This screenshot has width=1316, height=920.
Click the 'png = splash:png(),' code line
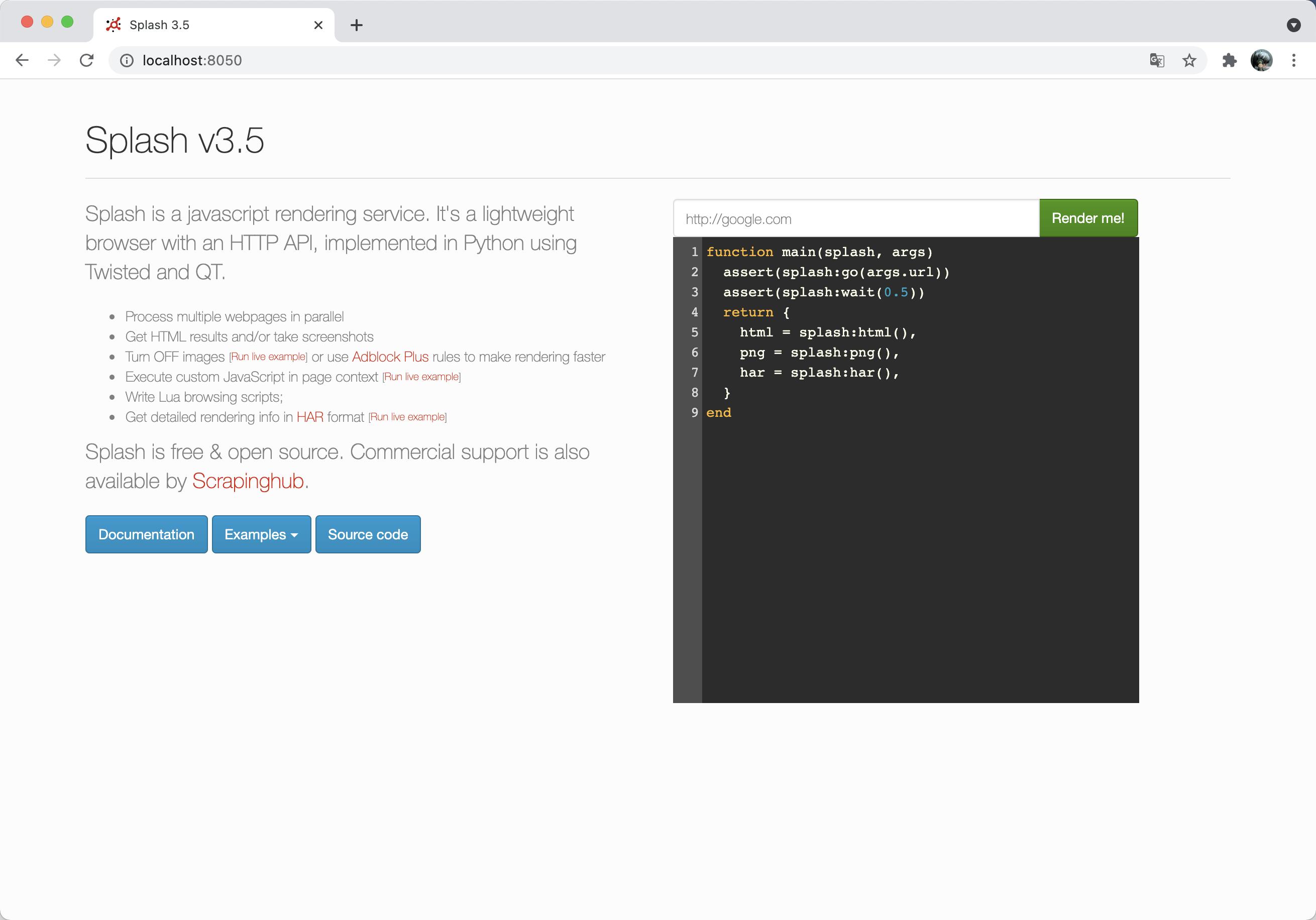pos(820,352)
